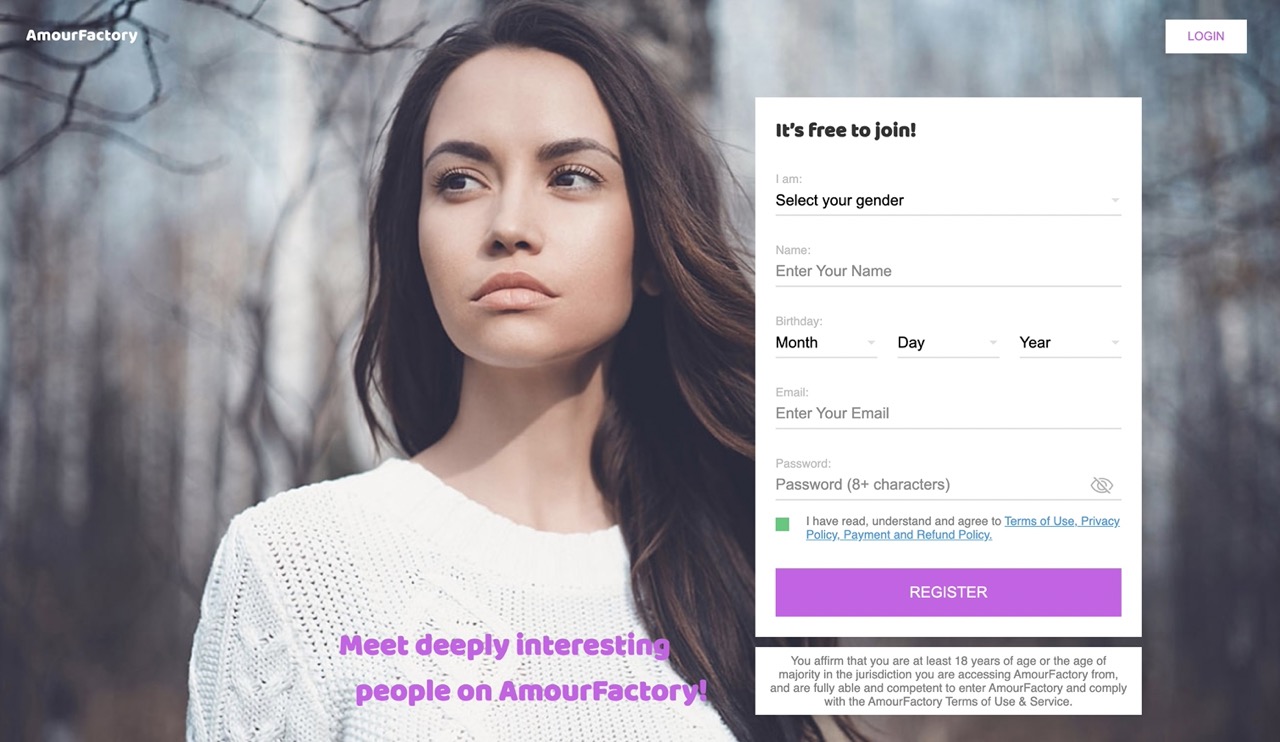Open the Terms of Use link
The width and height of the screenshot is (1280, 742).
coord(1039,521)
